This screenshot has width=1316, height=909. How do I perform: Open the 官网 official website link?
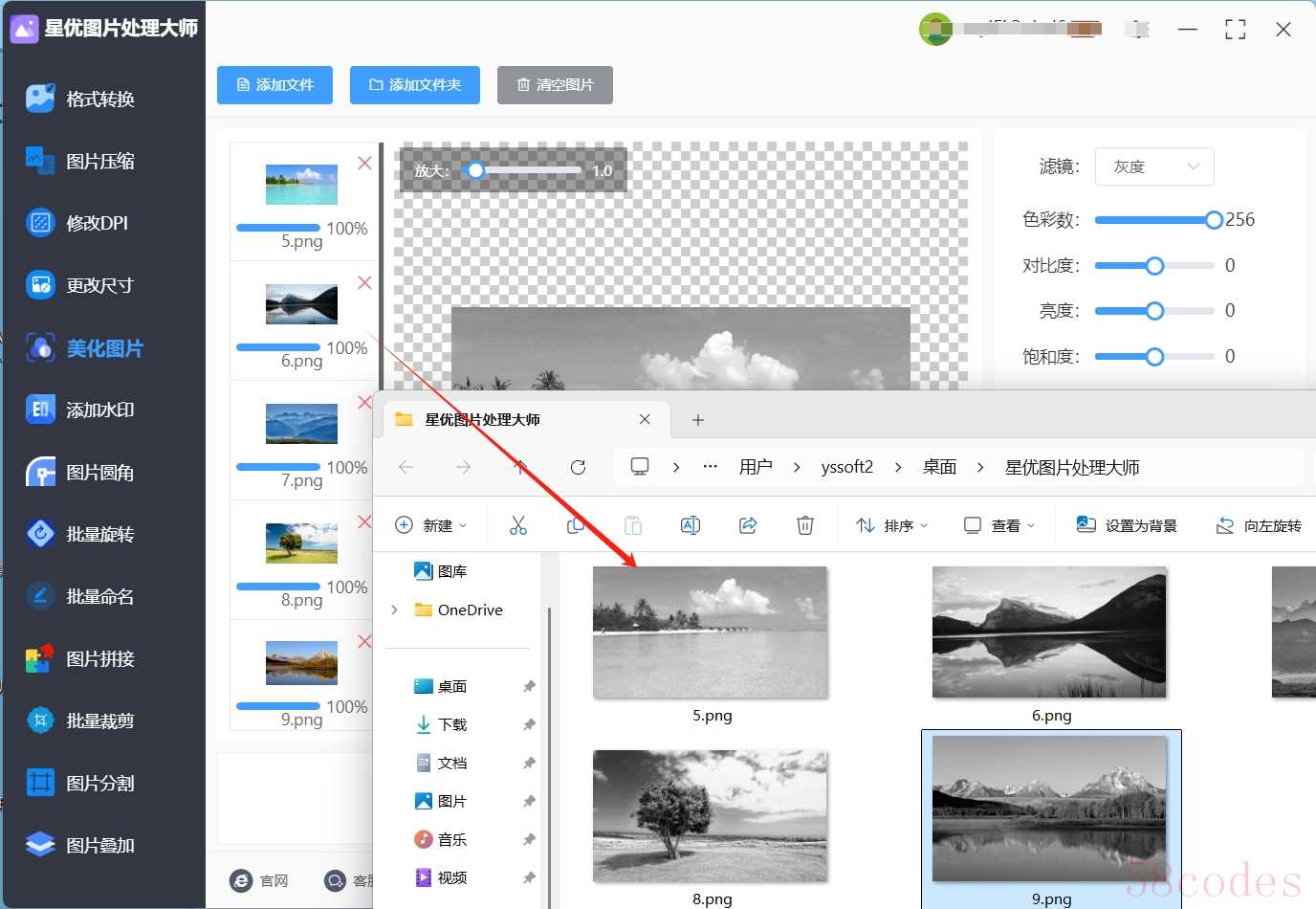point(260,880)
